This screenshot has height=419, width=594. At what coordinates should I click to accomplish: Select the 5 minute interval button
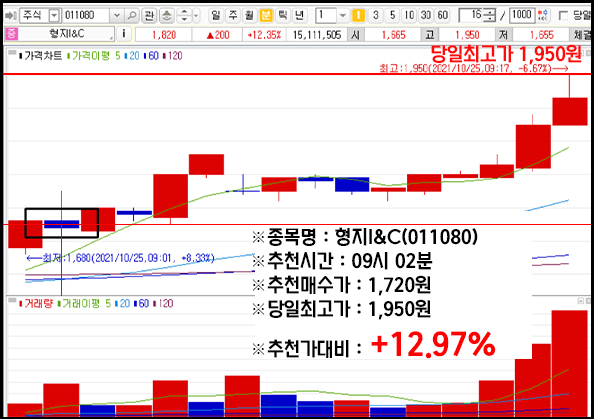[392, 16]
